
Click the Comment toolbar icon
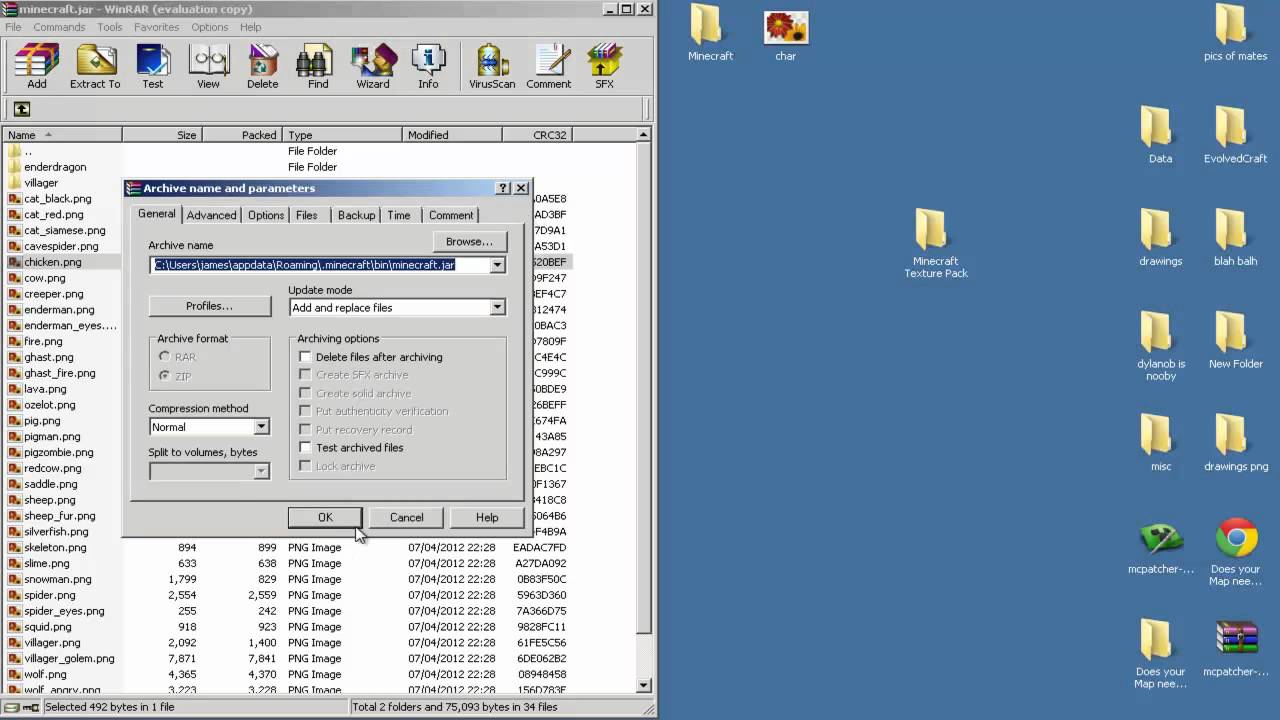coord(549,67)
